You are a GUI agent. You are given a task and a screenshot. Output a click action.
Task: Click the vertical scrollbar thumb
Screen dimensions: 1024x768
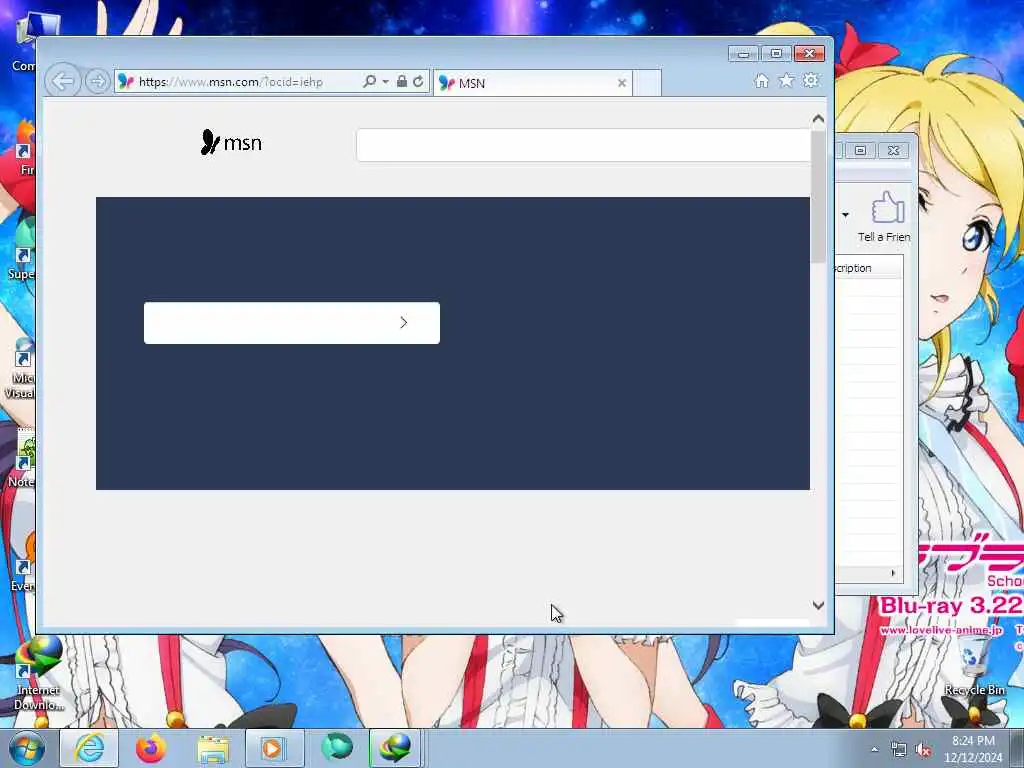tap(818, 196)
